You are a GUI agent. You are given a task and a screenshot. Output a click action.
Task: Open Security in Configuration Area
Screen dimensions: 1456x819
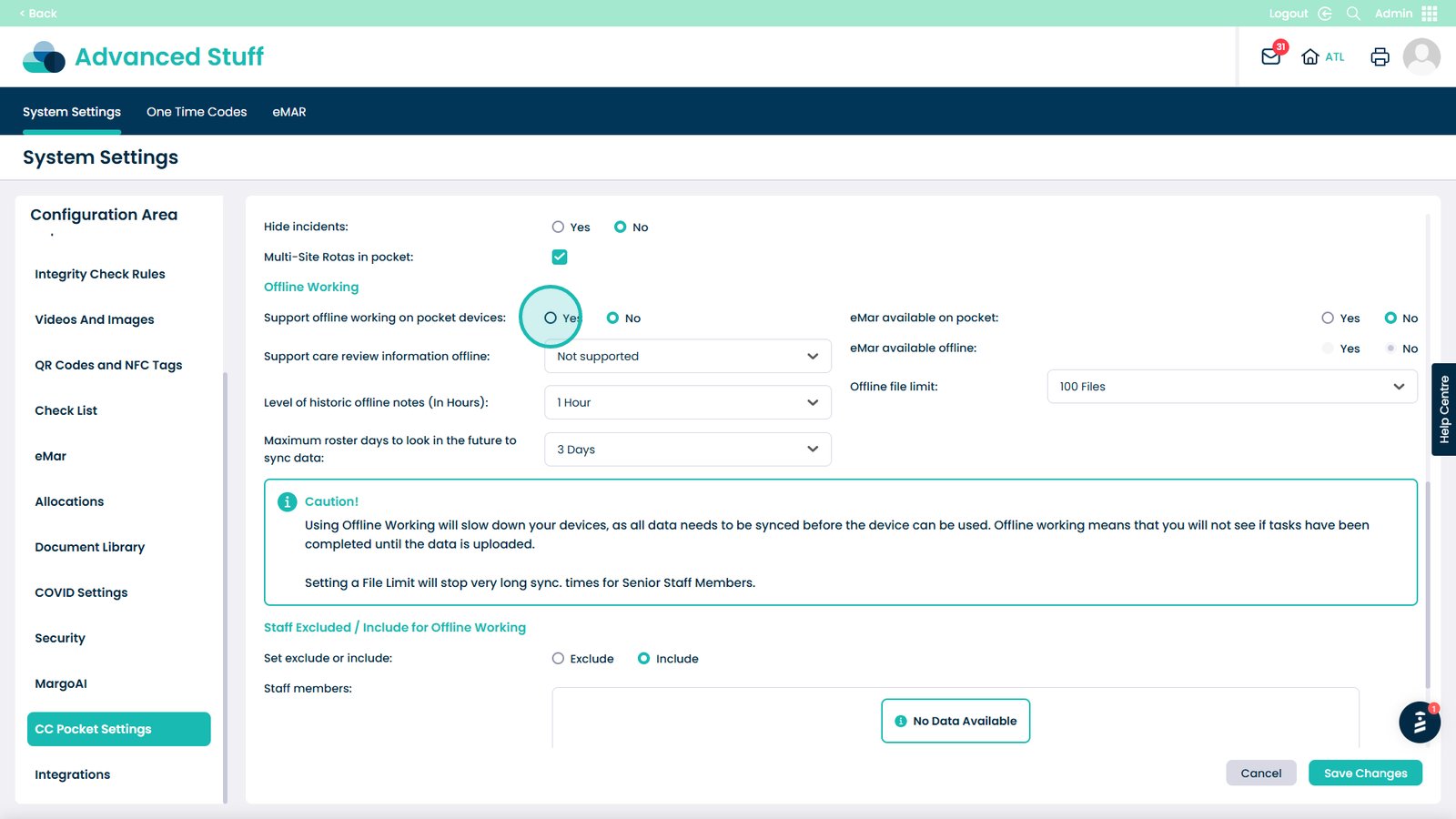[60, 638]
